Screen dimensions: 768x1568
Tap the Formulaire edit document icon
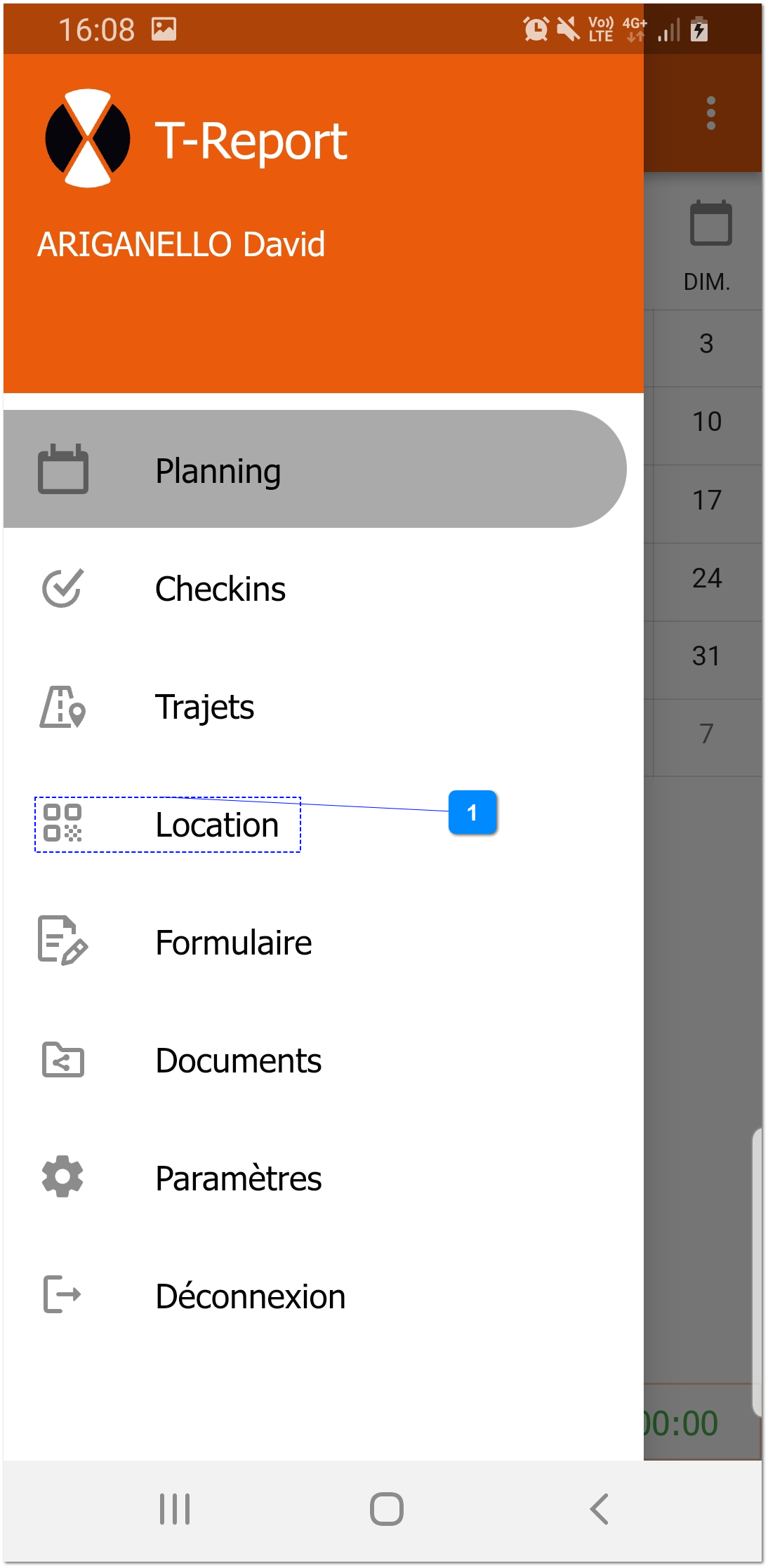tap(62, 941)
